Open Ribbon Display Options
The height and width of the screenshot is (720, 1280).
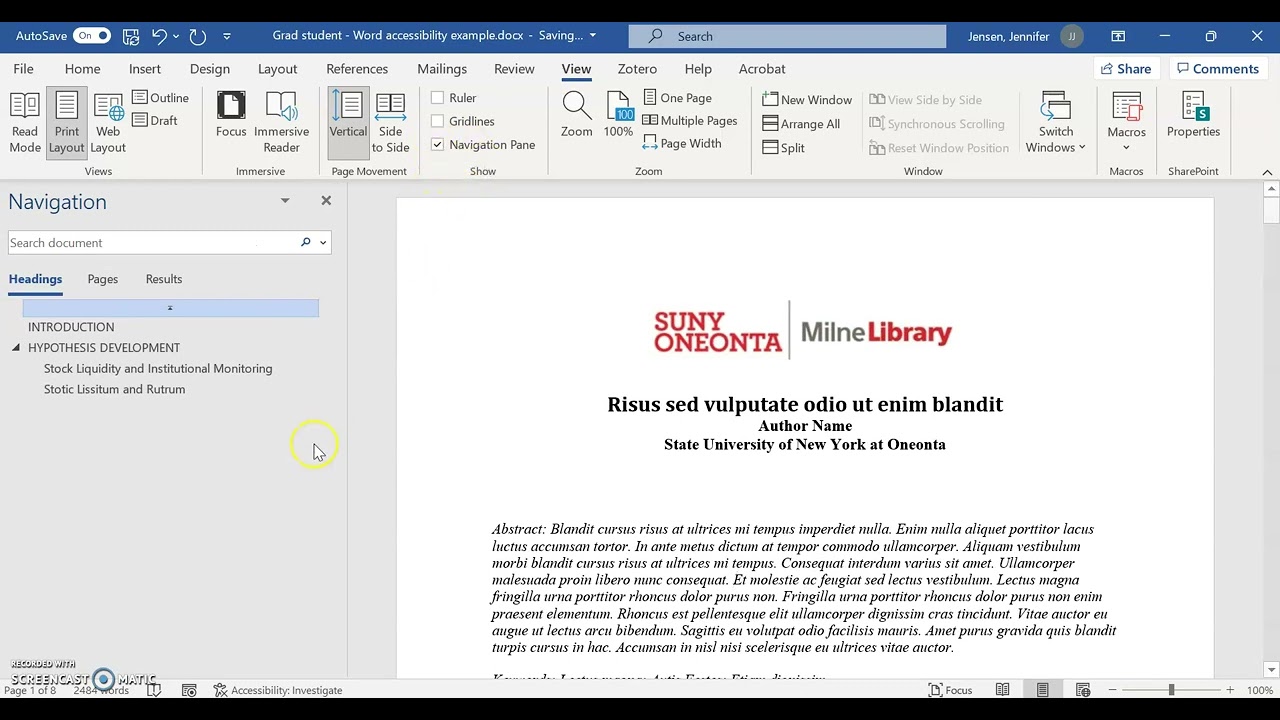click(x=1118, y=36)
